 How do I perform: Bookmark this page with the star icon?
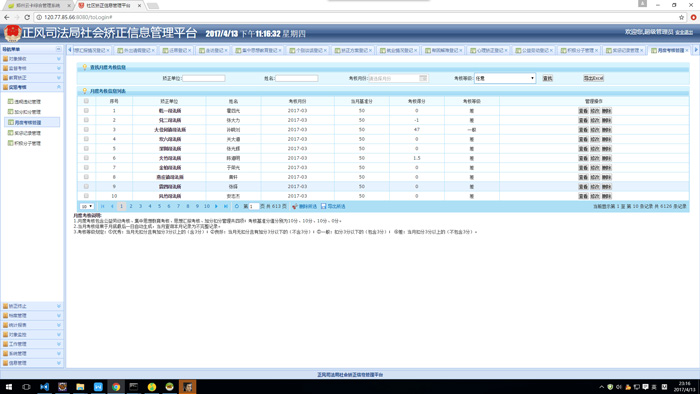pos(681,17)
